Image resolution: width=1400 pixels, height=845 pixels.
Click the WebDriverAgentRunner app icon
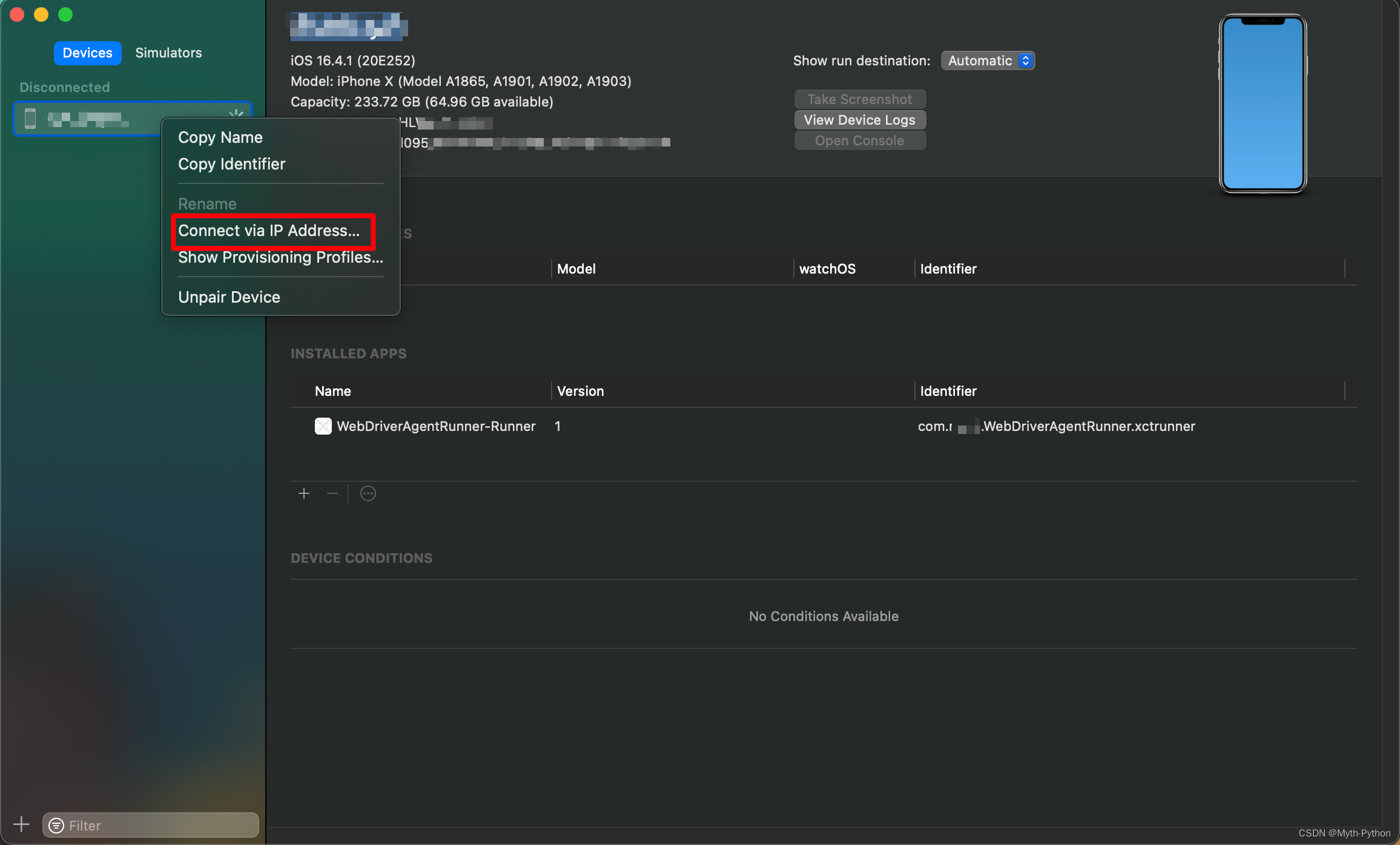(x=323, y=426)
